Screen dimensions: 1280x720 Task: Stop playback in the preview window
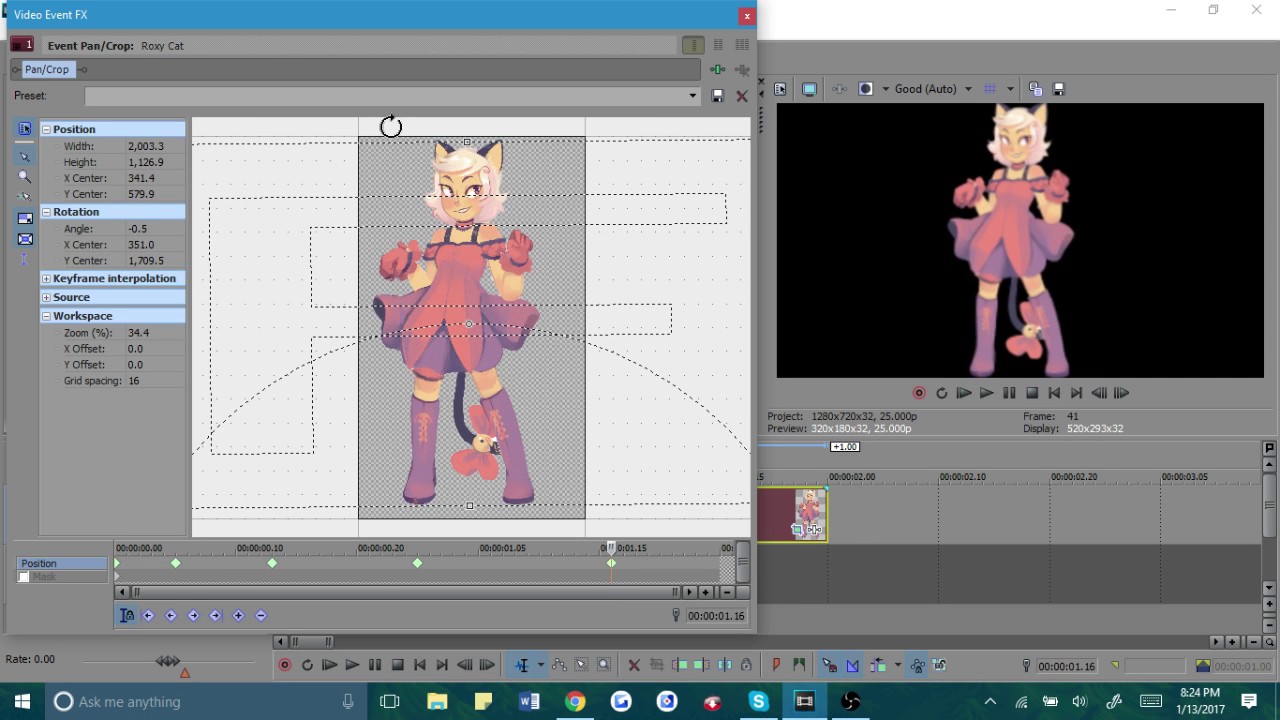1032,393
